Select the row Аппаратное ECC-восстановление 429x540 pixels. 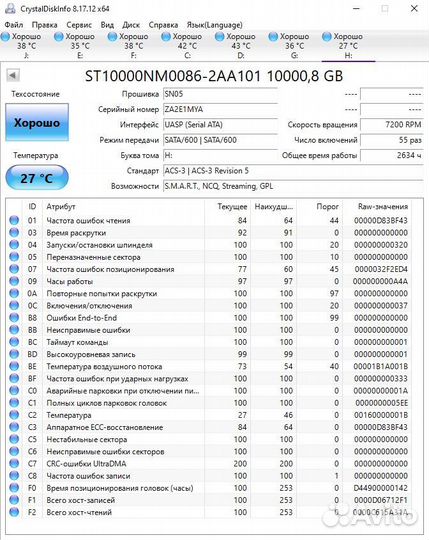coord(209,427)
